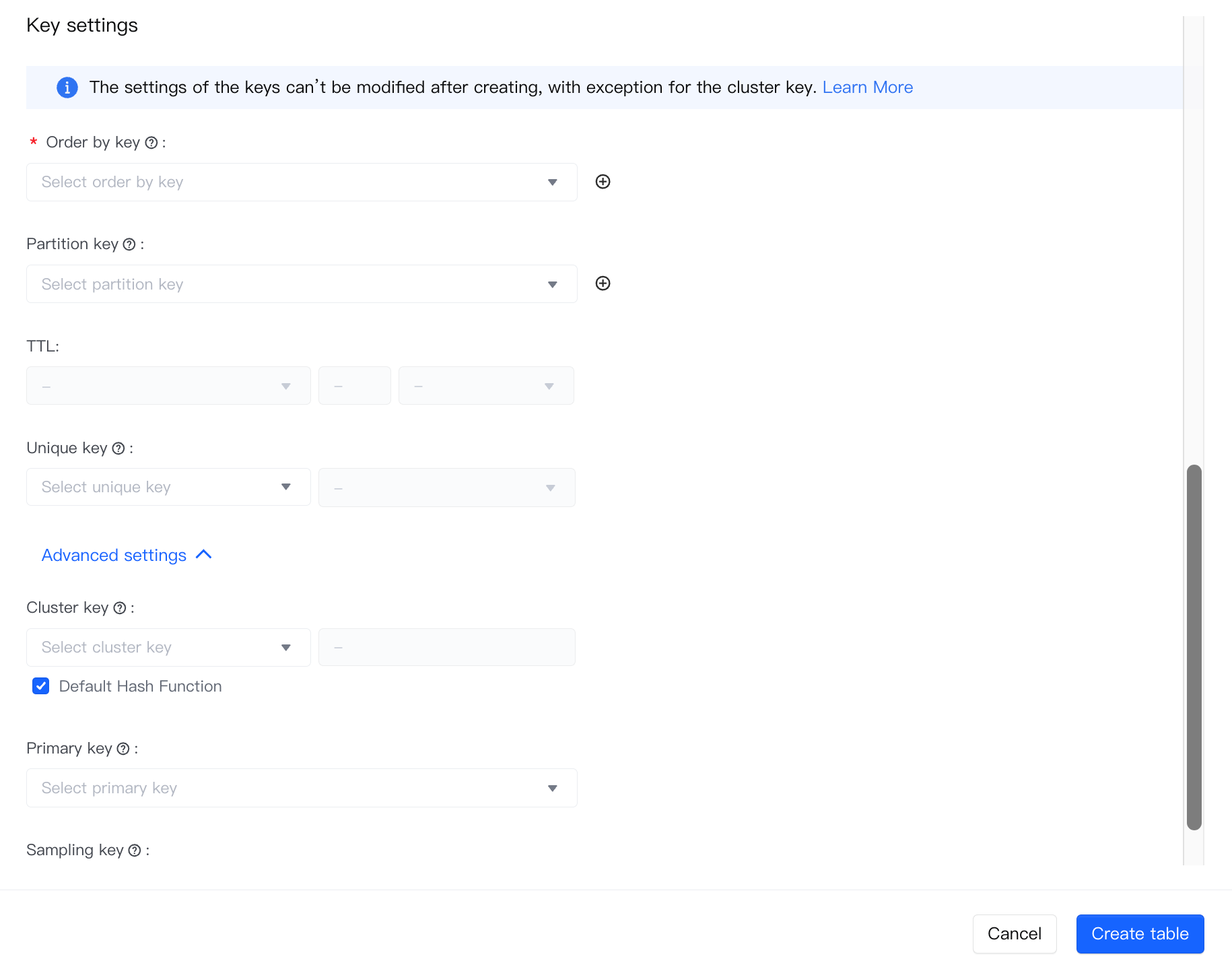Open the Learn More link
The image size is (1232, 967).
[867, 88]
